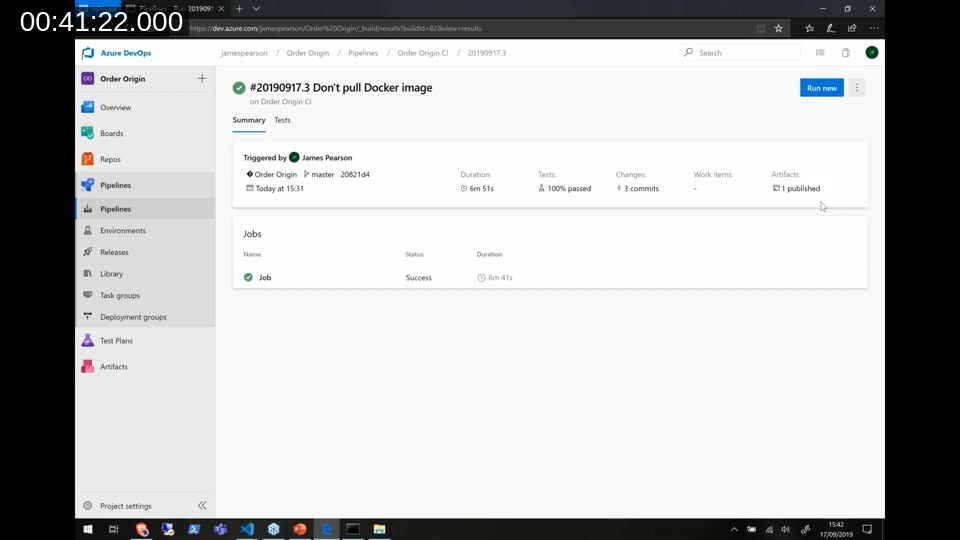Click the plus icon beside Order Origin
Screen dimensions: 960x540
point(202,78)
